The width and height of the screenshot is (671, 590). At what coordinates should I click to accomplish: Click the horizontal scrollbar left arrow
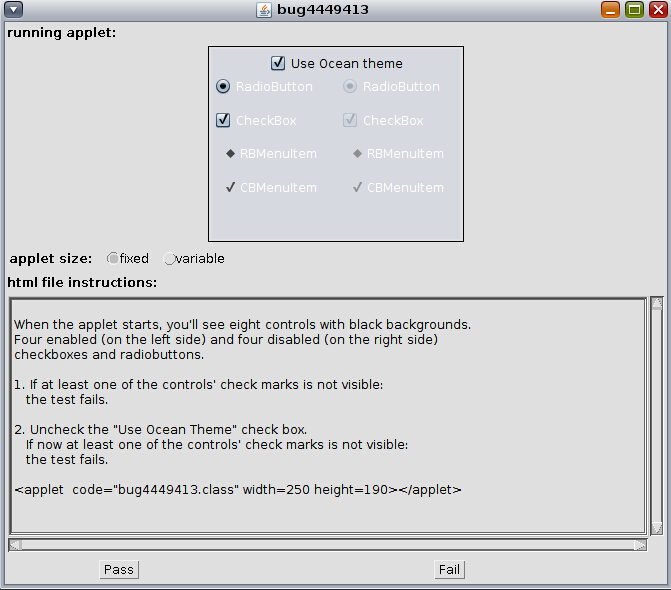[15, 545]
